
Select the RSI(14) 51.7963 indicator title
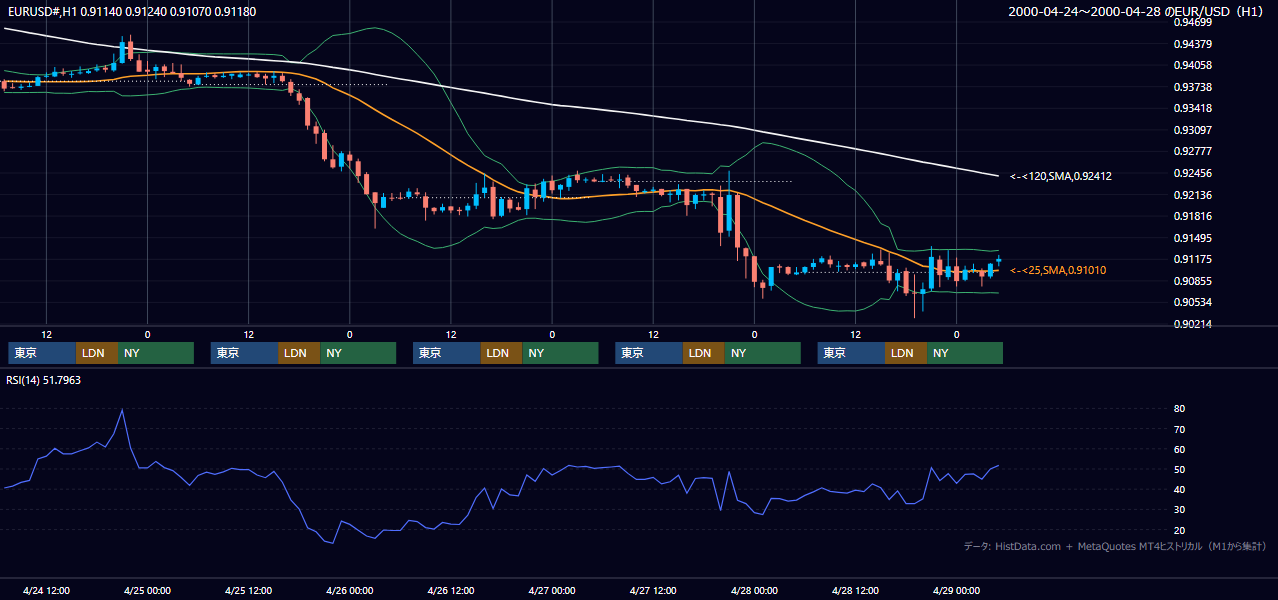pyautogui.click(x=44, y=381)
